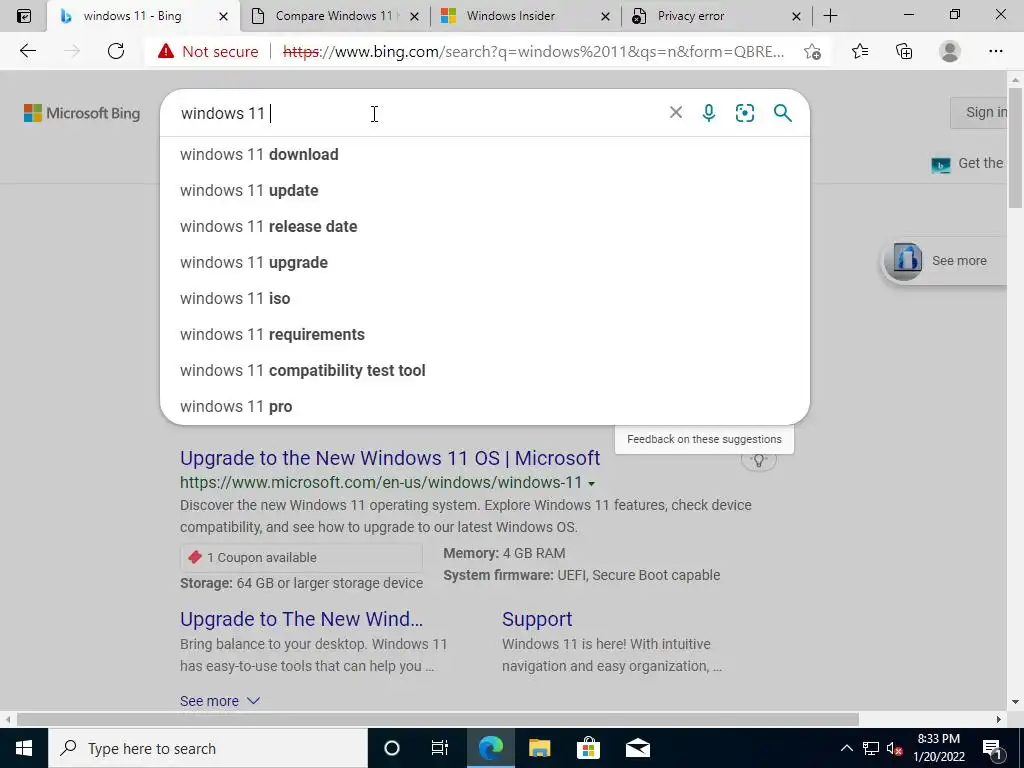Open the Favorites list icon
This screenshot has width=1024, height=768.
pos(860,51)
